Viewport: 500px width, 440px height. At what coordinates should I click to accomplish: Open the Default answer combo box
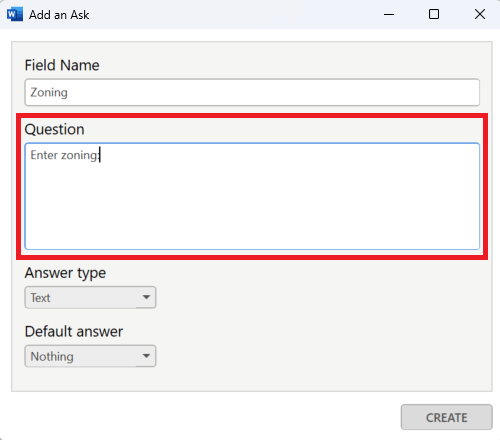click(x=90, y=356)
